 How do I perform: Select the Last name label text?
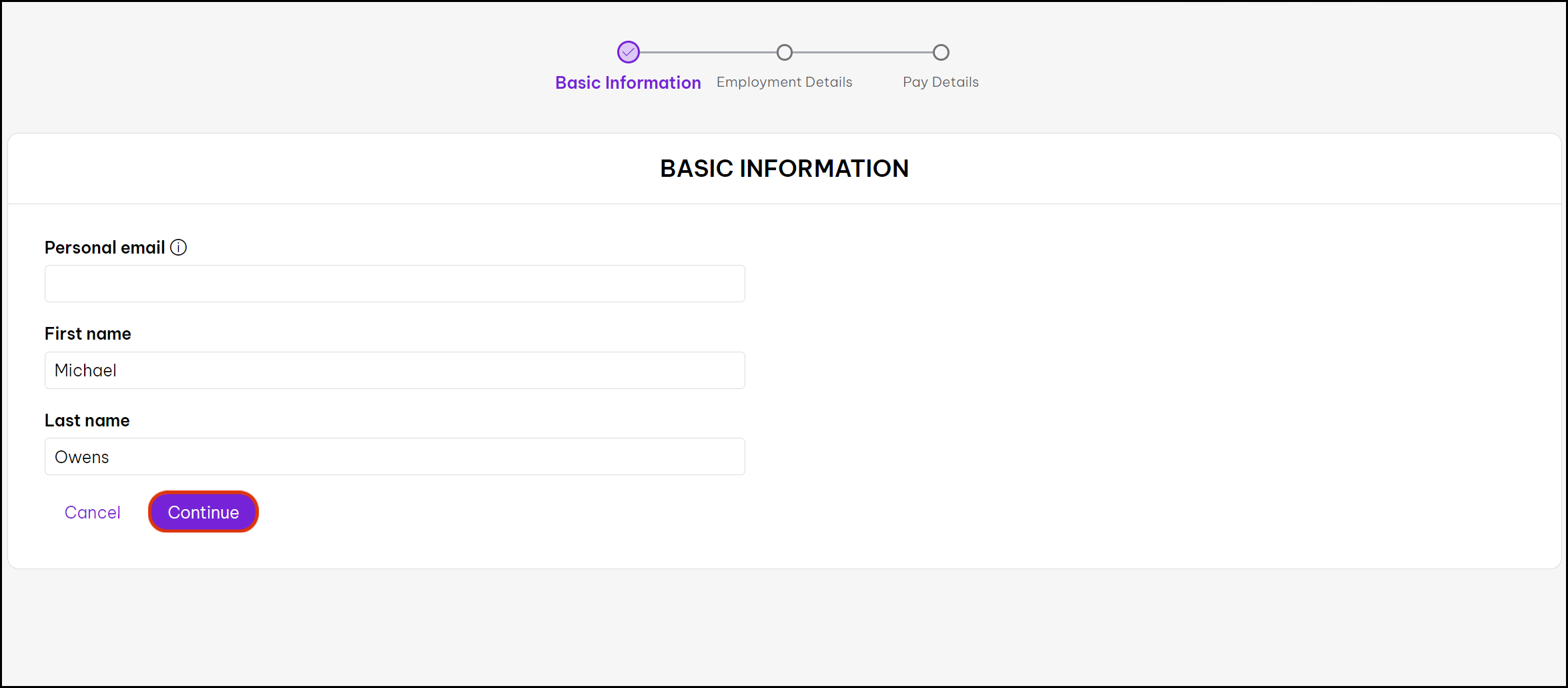(x=87, y=420)
